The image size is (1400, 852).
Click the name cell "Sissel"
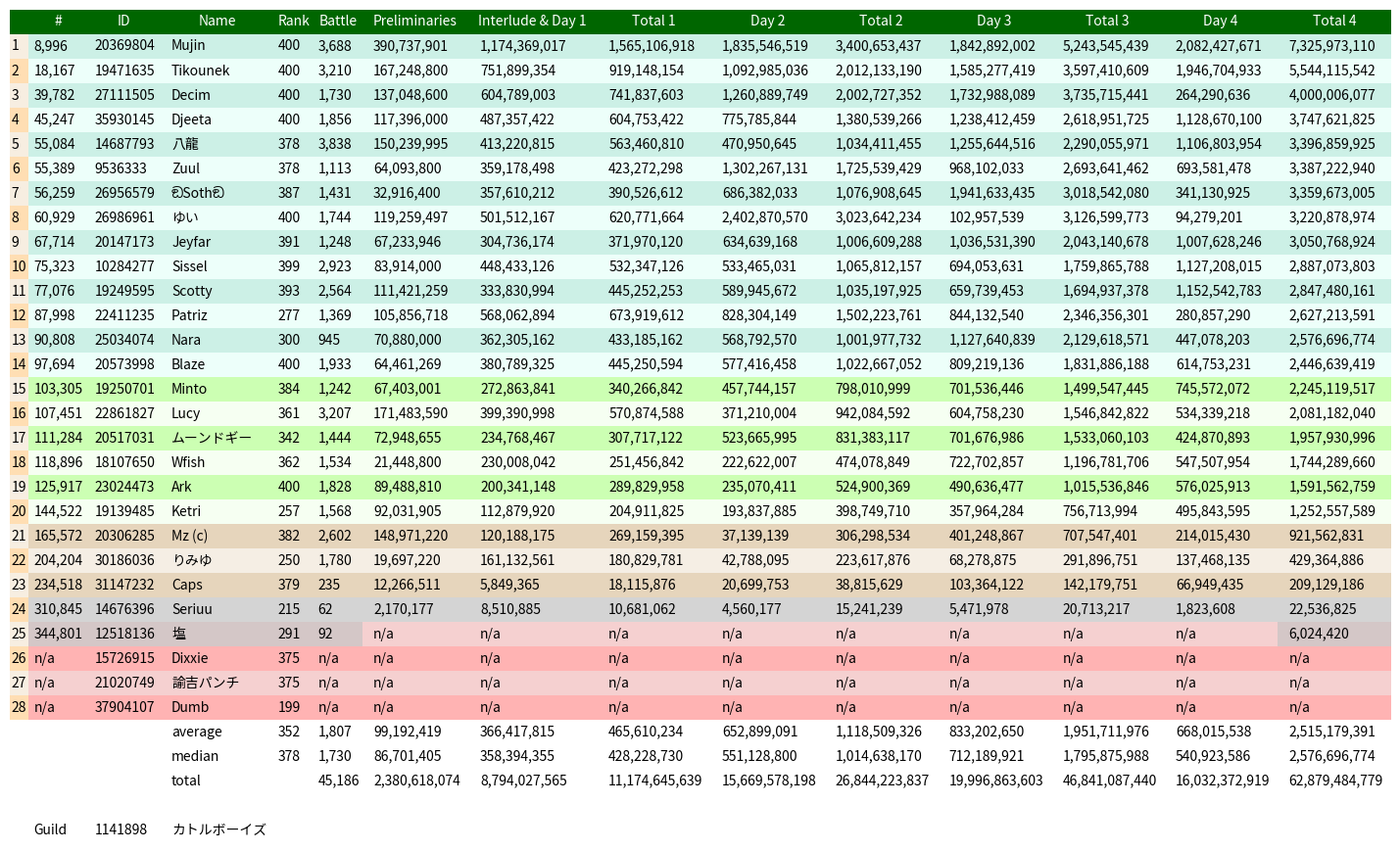click(x=190, y=266)
